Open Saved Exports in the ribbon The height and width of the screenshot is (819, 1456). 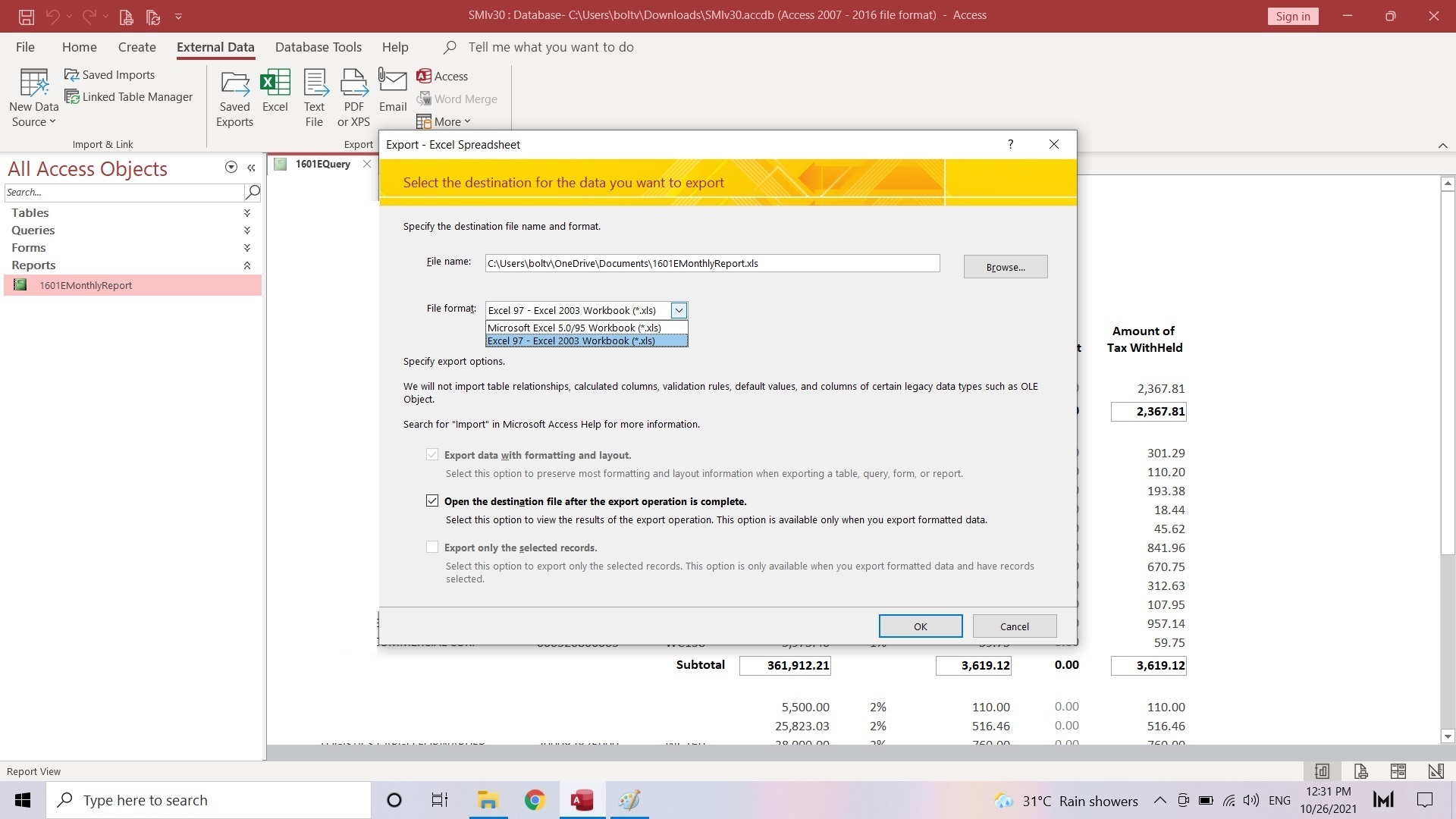tap(234, 83)
